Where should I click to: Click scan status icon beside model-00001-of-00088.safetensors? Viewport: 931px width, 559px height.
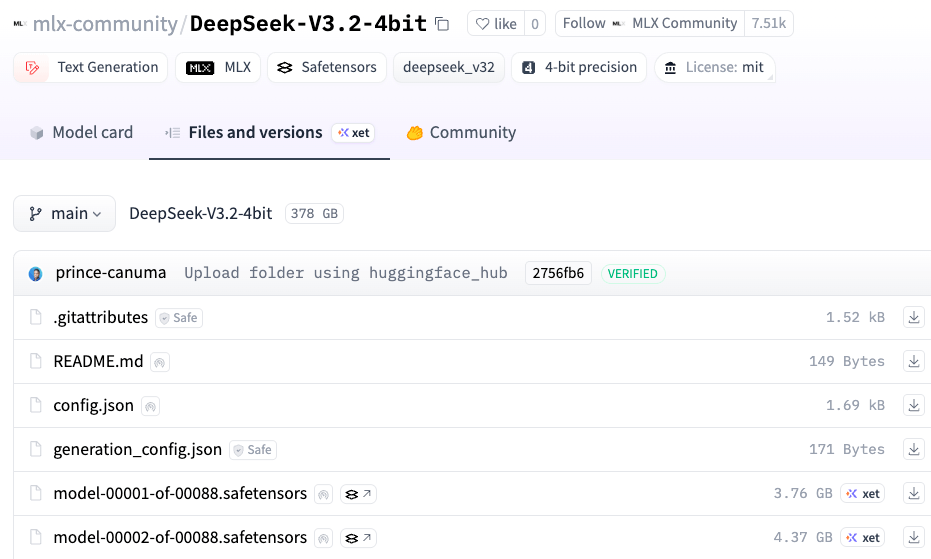(x=324, y=494)
